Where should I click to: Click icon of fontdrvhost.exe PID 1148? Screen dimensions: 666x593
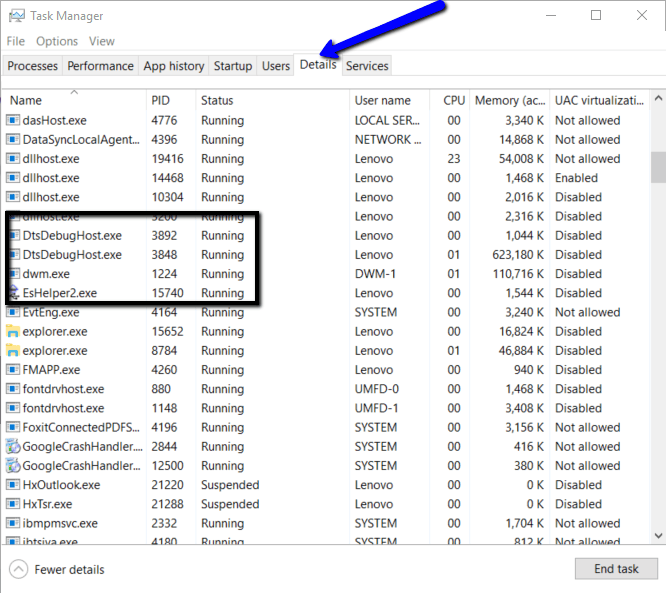click(x=13, y=408)
